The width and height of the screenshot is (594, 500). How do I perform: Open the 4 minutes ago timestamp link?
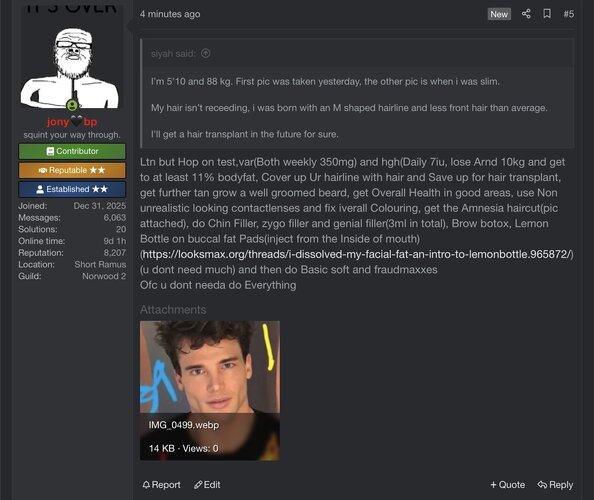coord(170,14)
